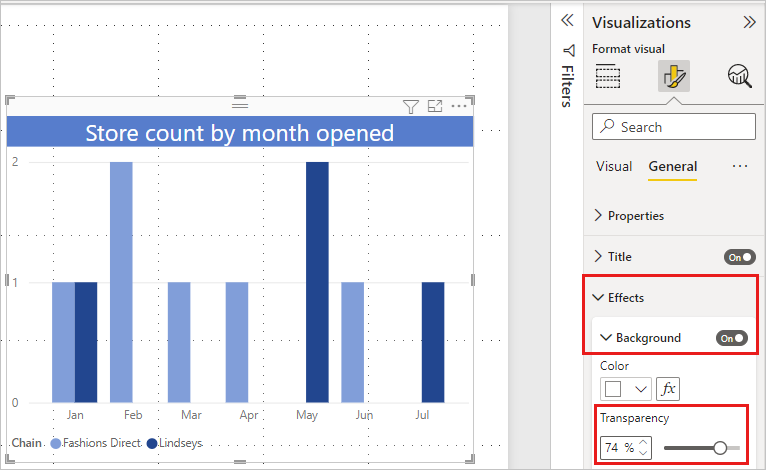
Task: Expand the Properties section
Action: click(x=598, y=215)
